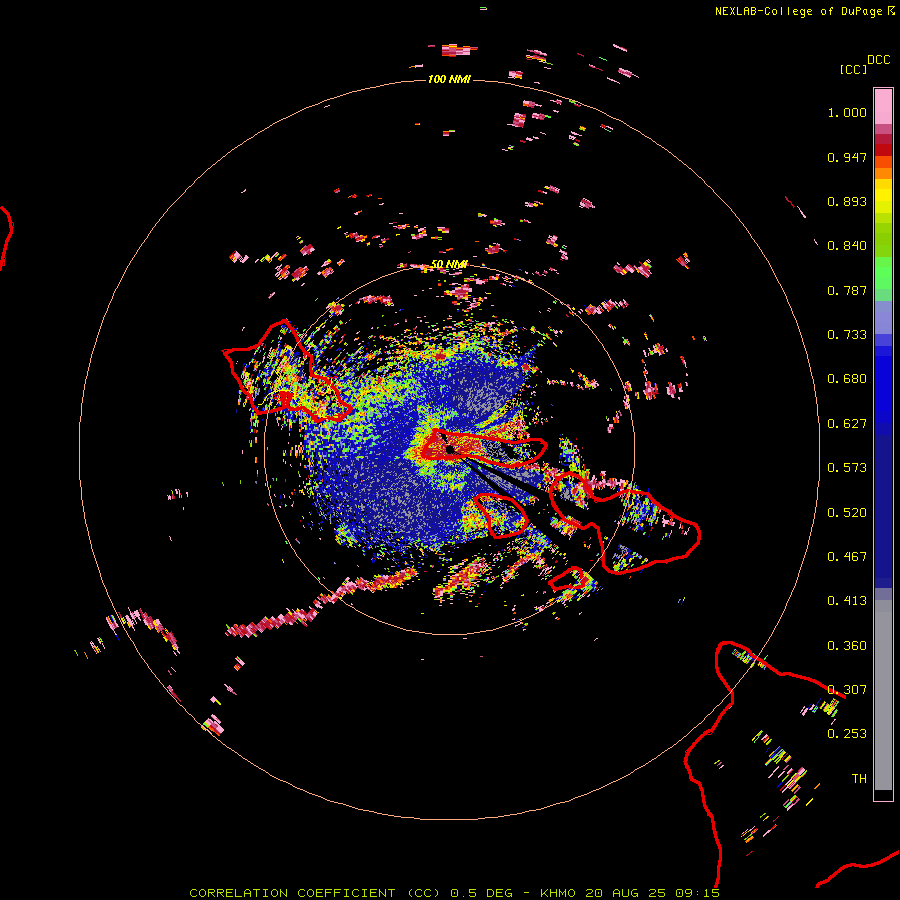The image size is (900, 900).
Task: Click the 100 NMI range ring label
Action: (x=449, y=79)
